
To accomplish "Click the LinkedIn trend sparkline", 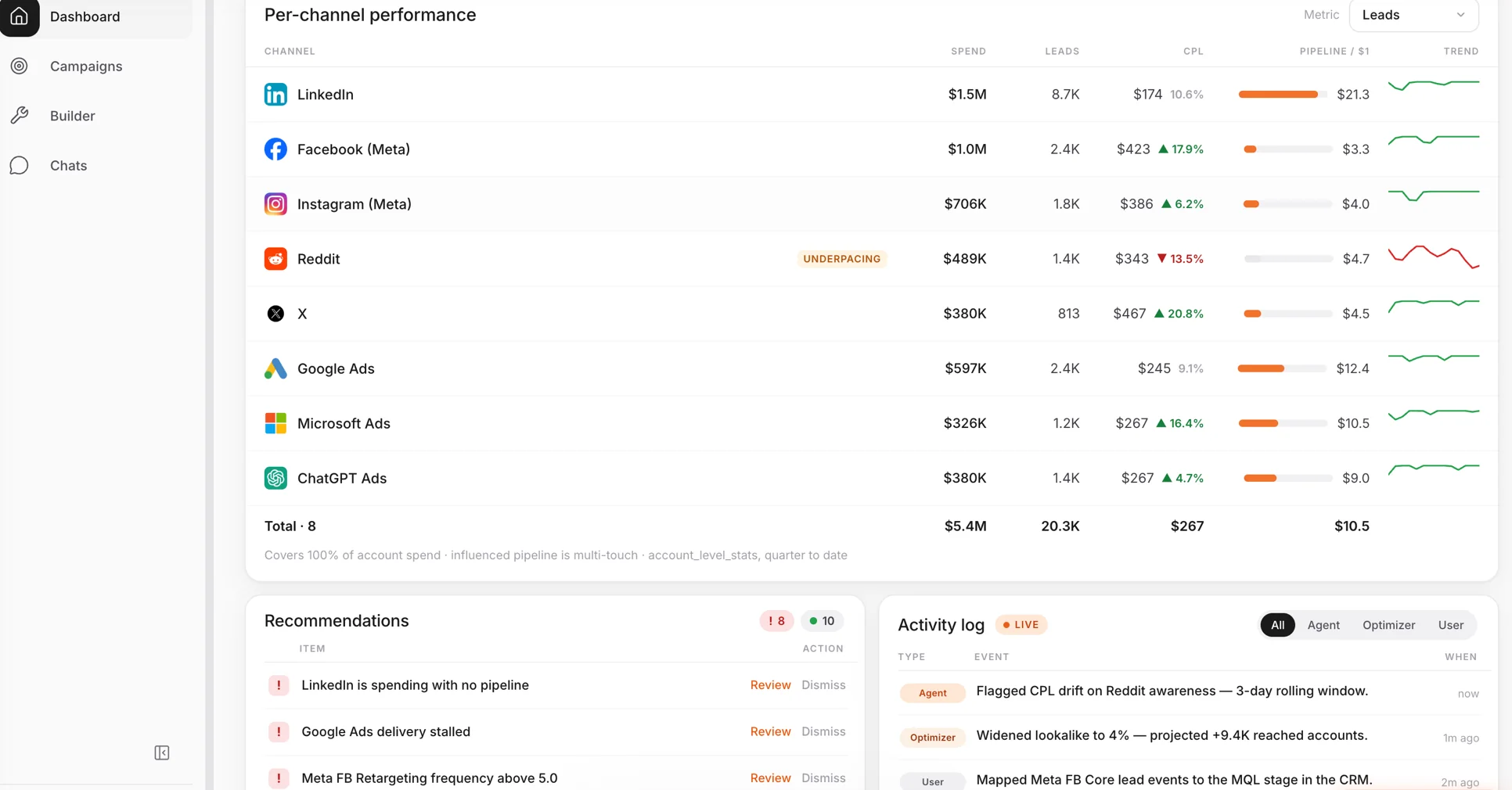I will 1434,84.
